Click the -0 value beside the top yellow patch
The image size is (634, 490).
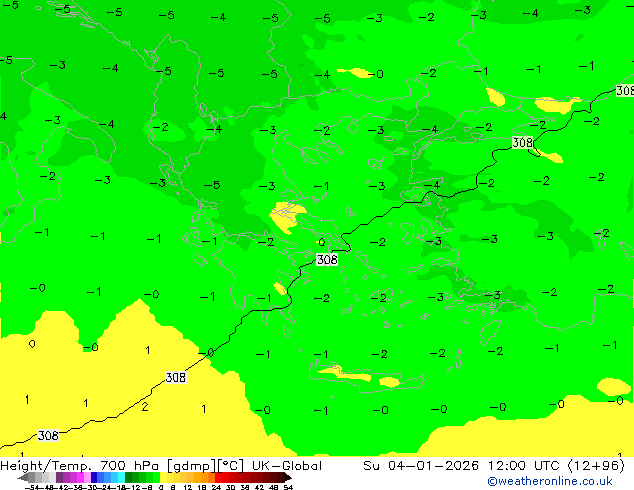(376, 74)
